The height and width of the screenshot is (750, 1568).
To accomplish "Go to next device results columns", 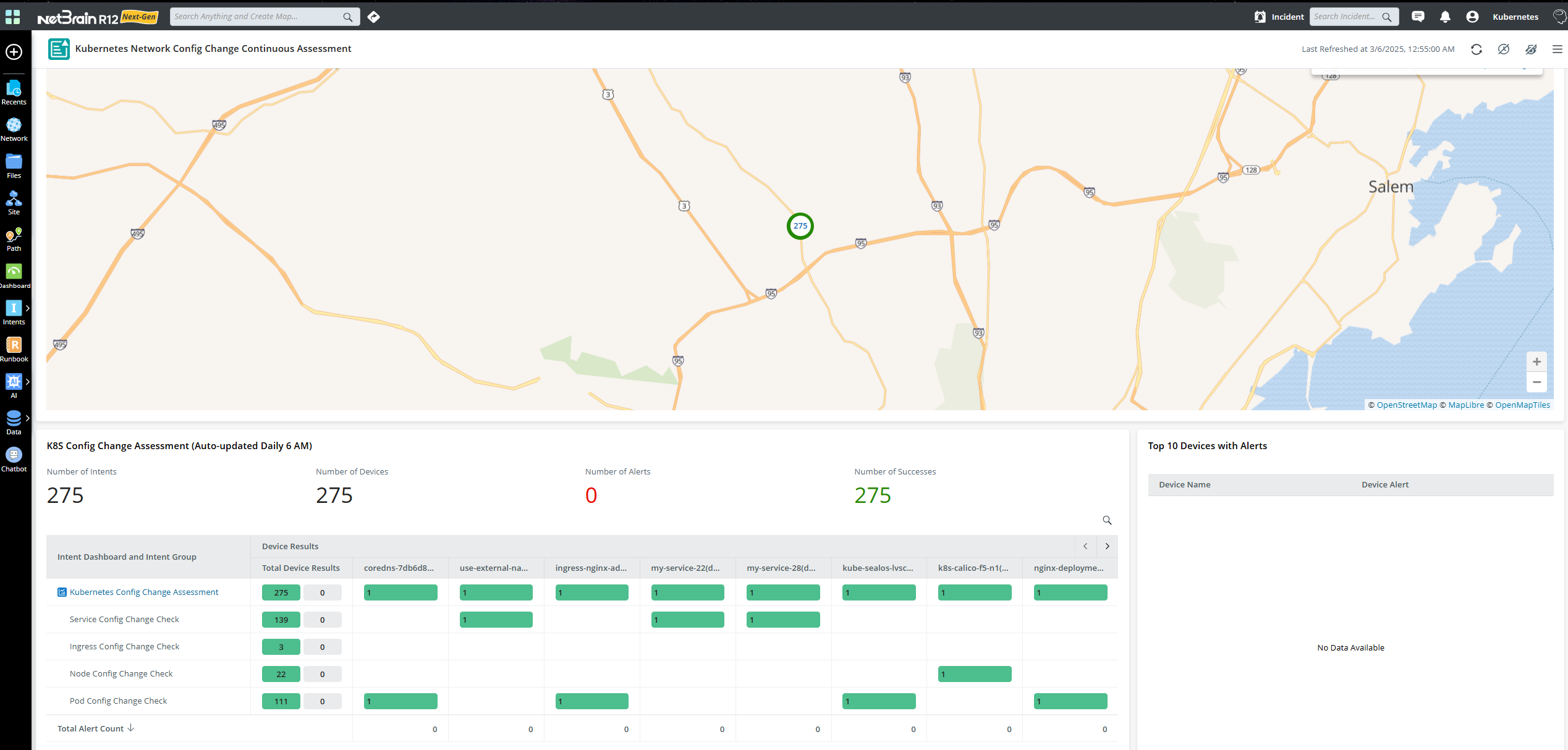I will tap(1107, 546).
